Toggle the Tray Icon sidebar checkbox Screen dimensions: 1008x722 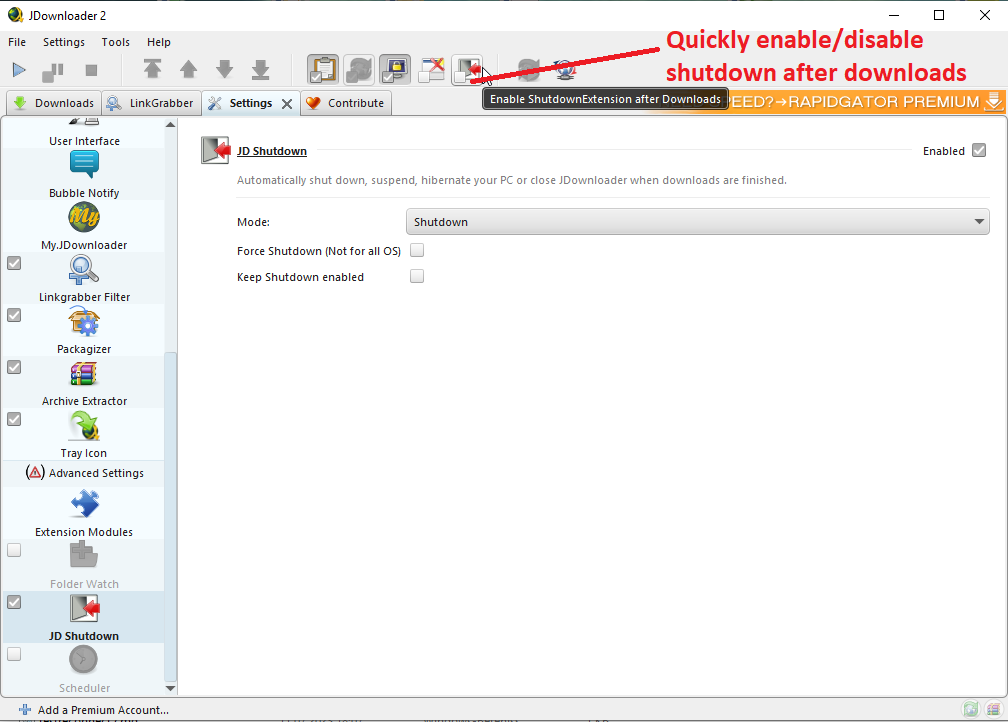[14, 419]
